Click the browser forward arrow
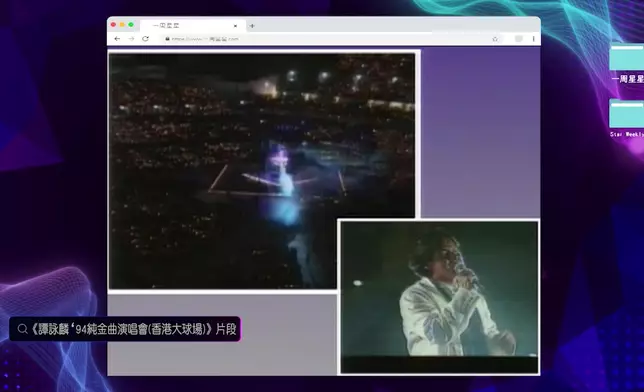The height and width of the screenshot is (392, 644). click(131, 39)
